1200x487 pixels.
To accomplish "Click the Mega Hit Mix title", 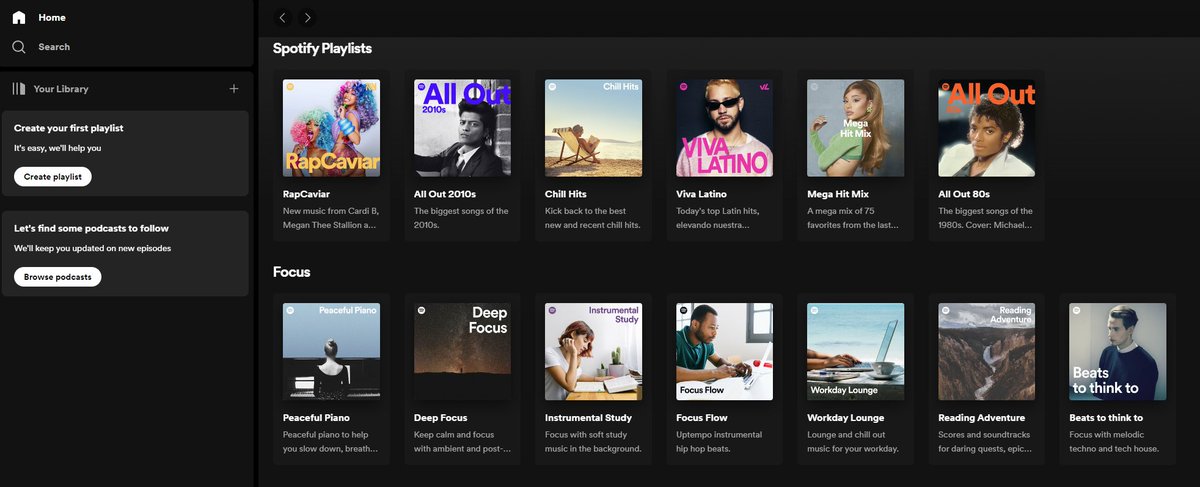I will (840, 194).
